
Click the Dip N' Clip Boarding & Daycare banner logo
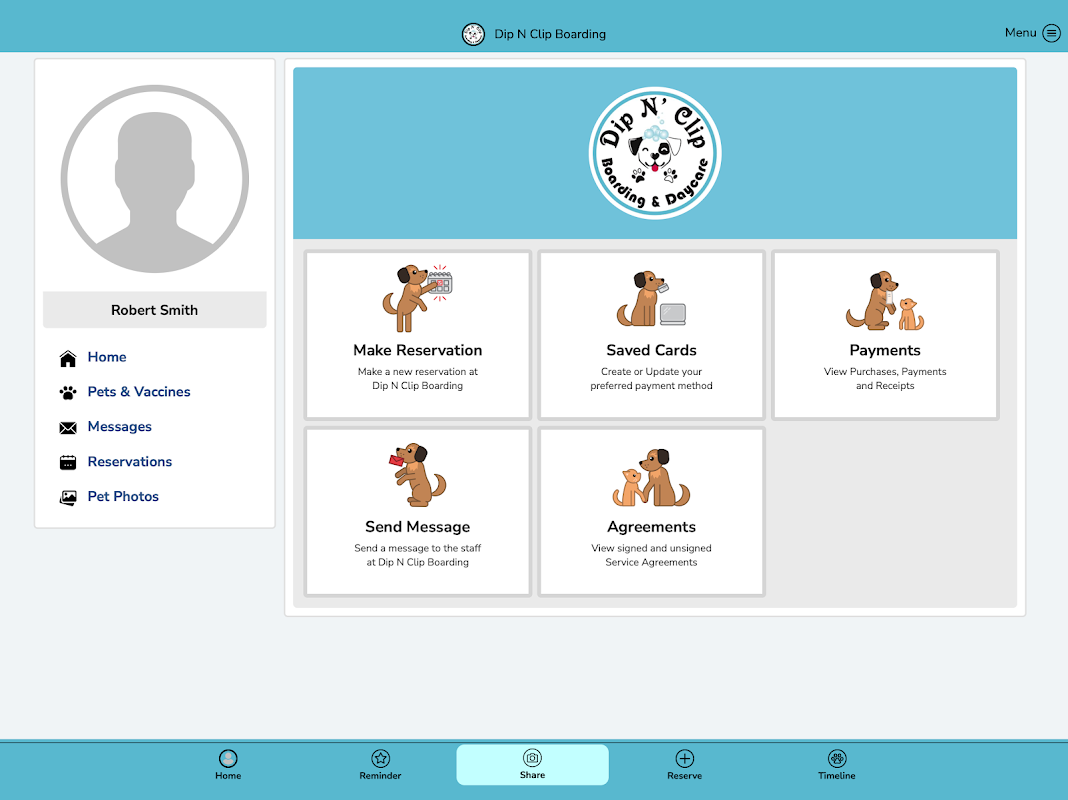655,153
